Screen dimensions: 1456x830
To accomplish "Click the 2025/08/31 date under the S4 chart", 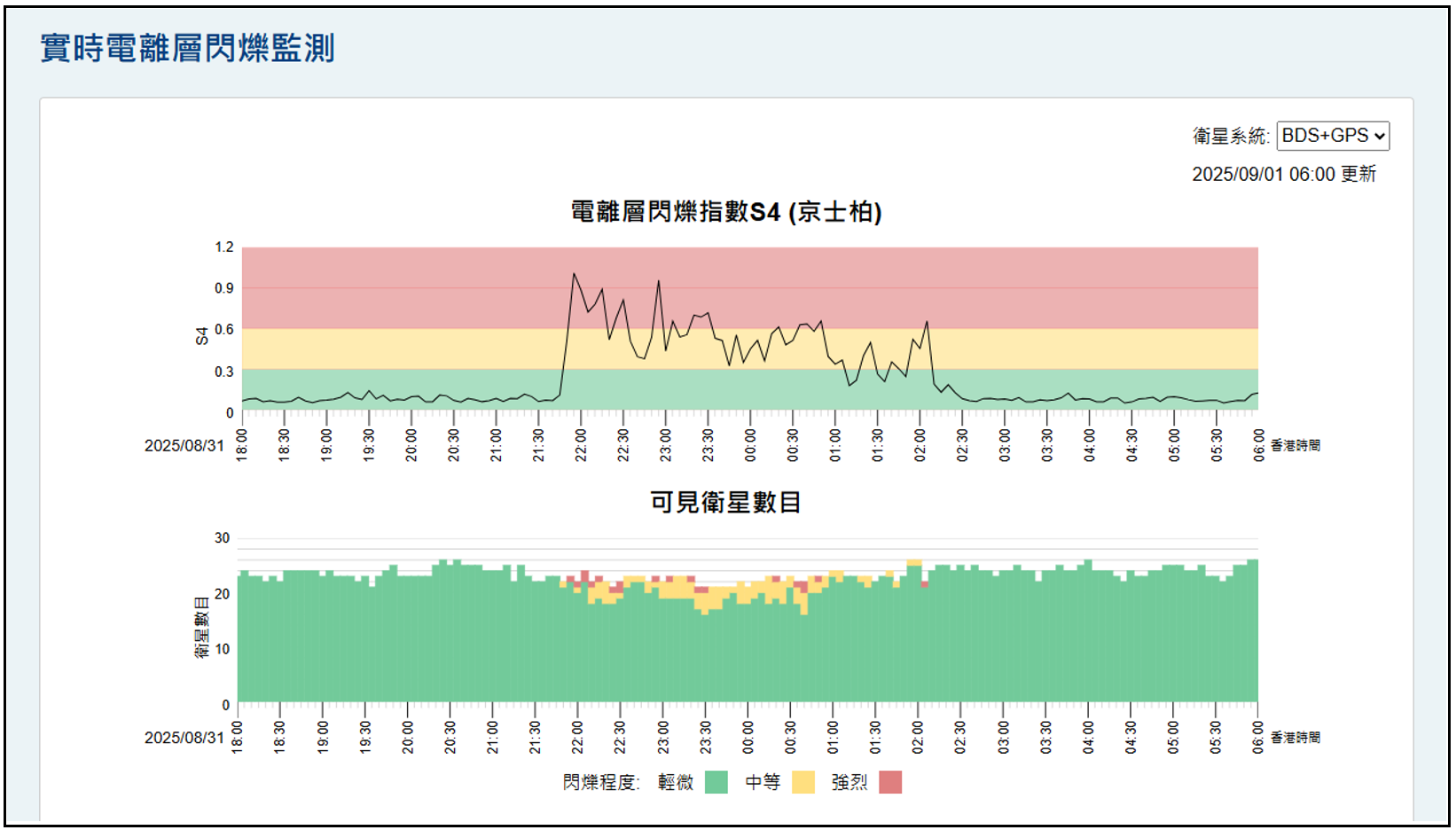I will pyautogui.click(x=184, y=445).
